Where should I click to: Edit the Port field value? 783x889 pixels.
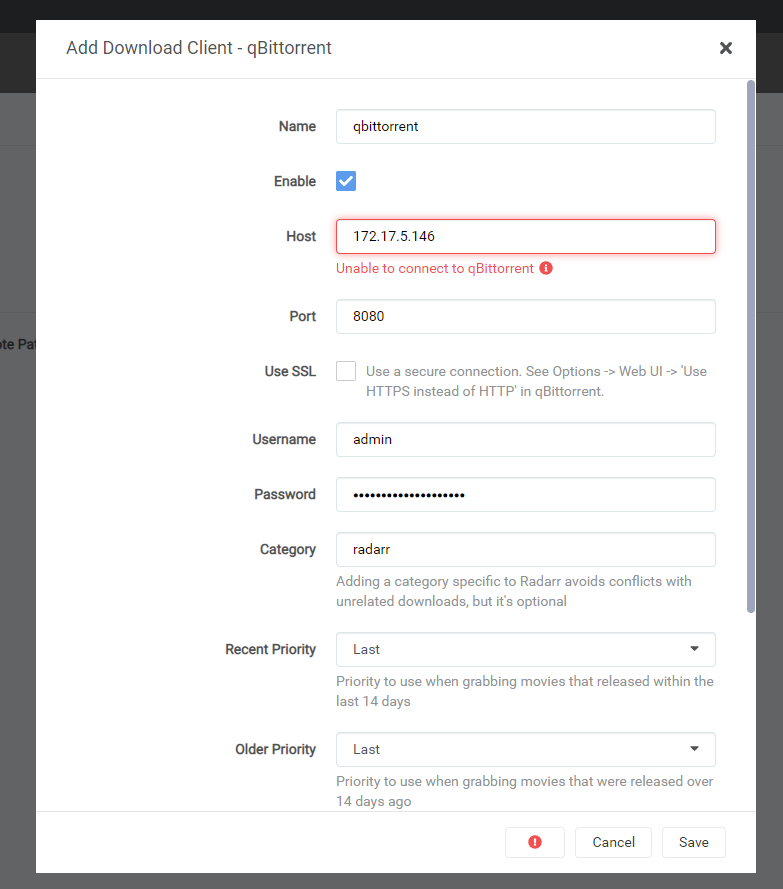tap(525, 316)
